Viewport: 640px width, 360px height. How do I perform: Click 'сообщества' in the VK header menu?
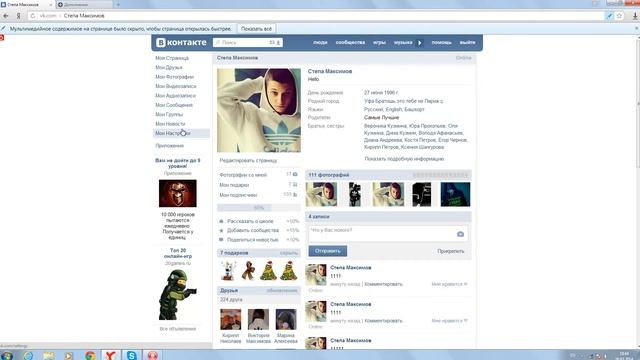point(350,42)
